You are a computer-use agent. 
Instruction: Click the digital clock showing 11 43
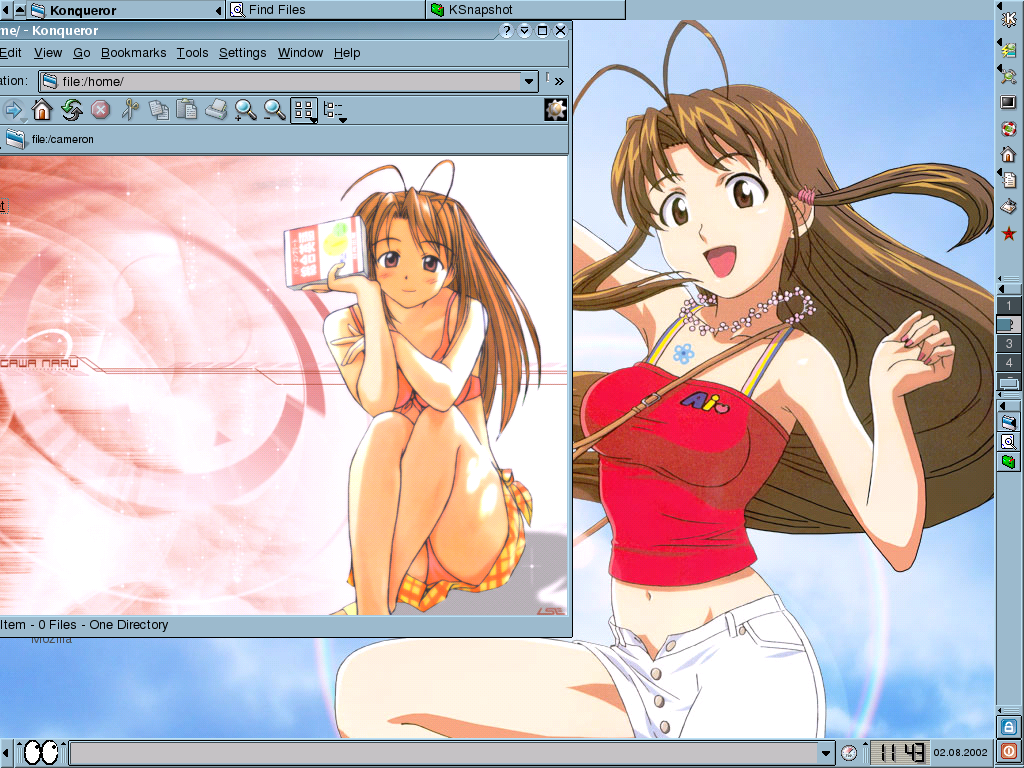[x=901, y=753]
